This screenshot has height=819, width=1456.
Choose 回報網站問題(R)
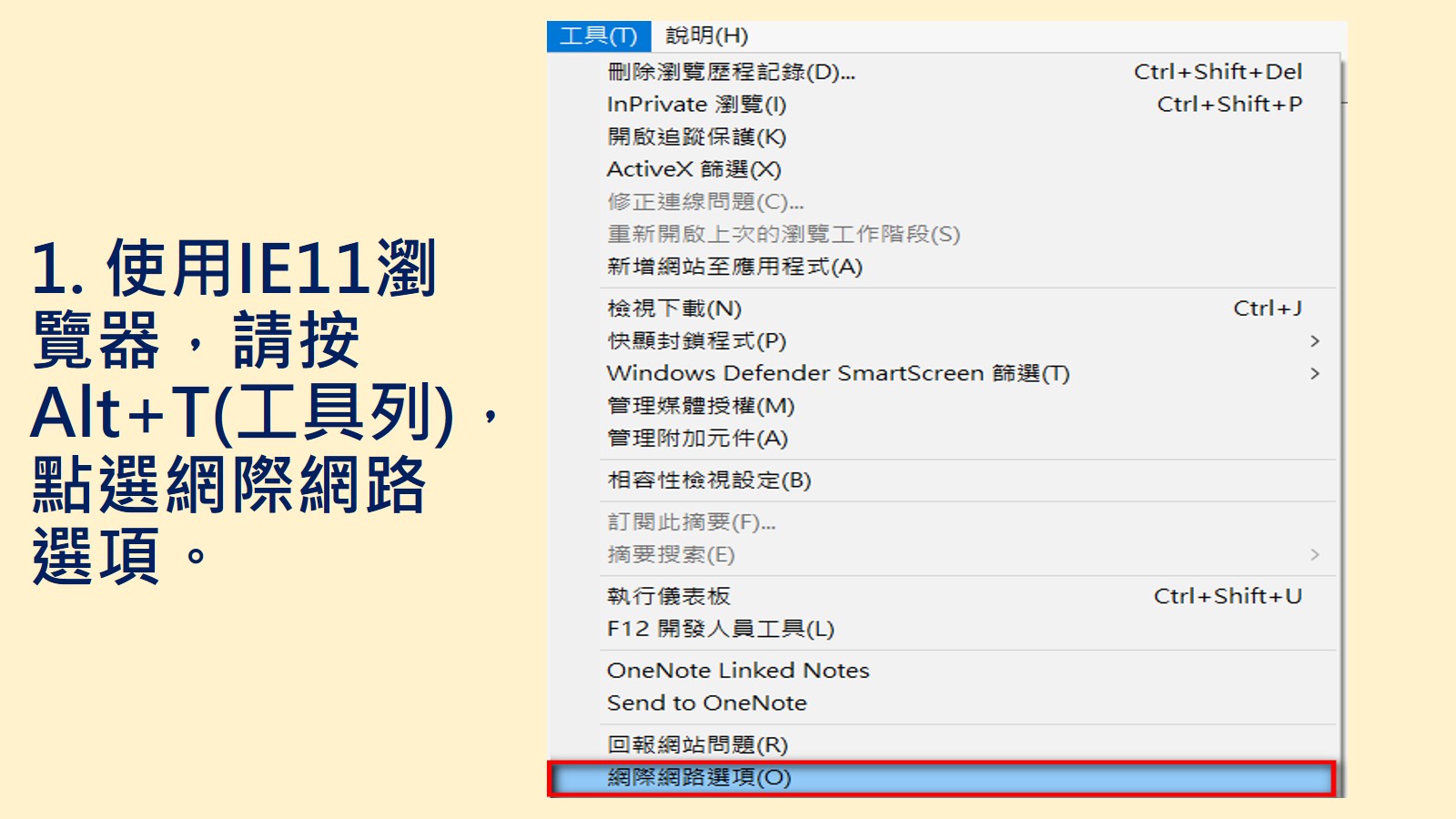(697, 745)
